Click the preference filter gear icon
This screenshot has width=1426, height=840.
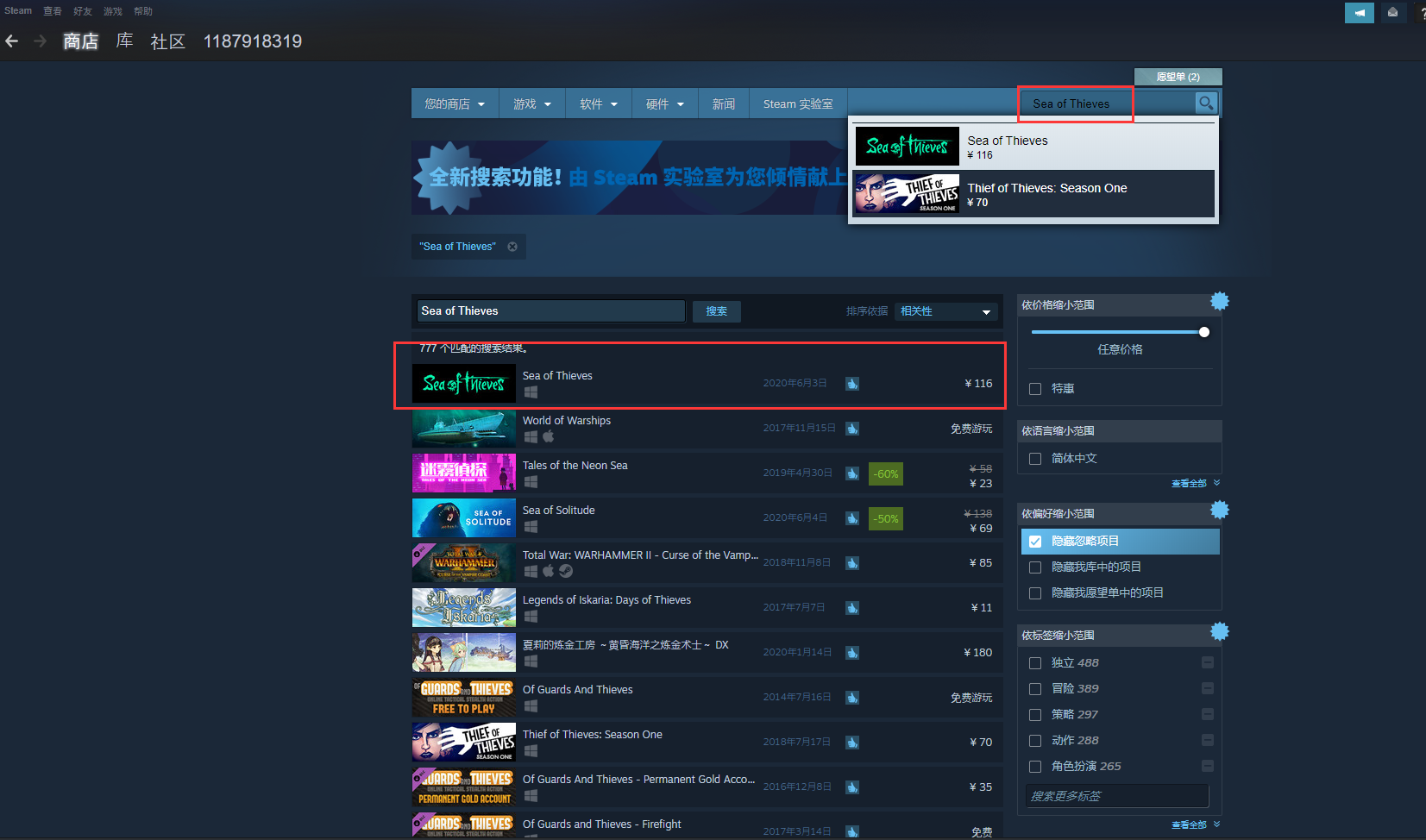1219,510
